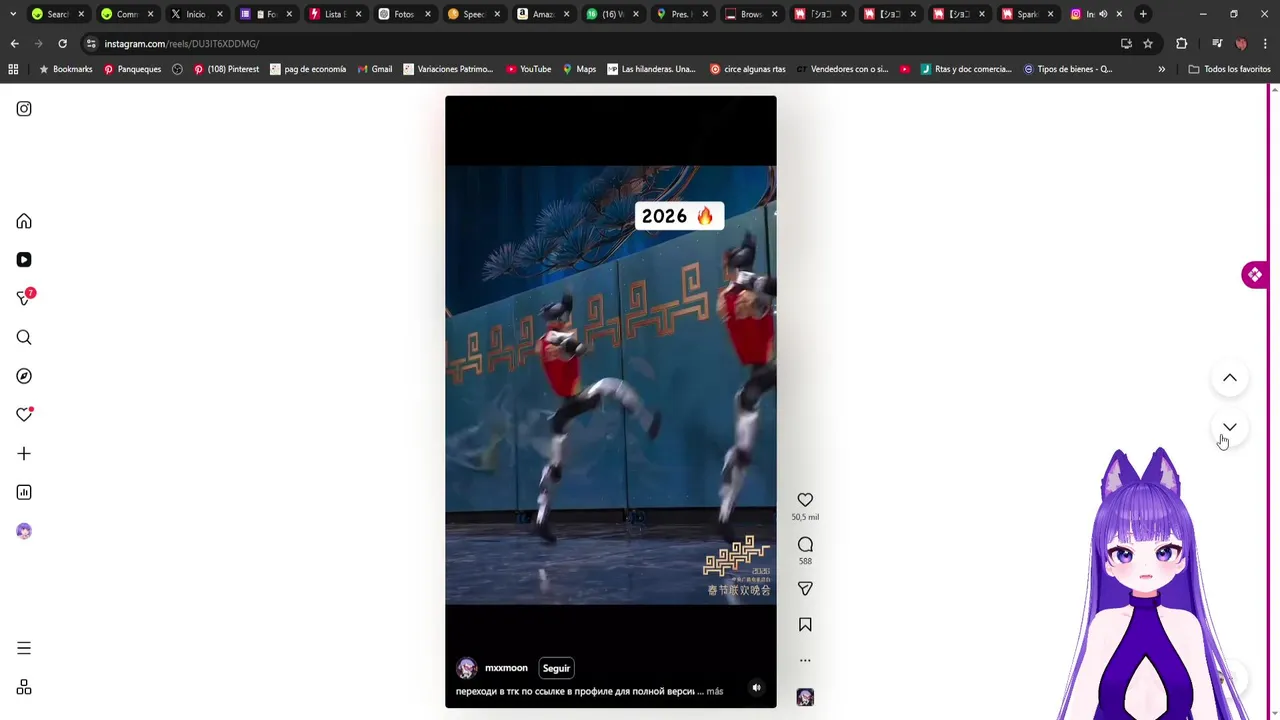Open 'circe algunas rtas' bookmark
Image resolution: width=1280 pixels, height=720 pixels.
747,69
